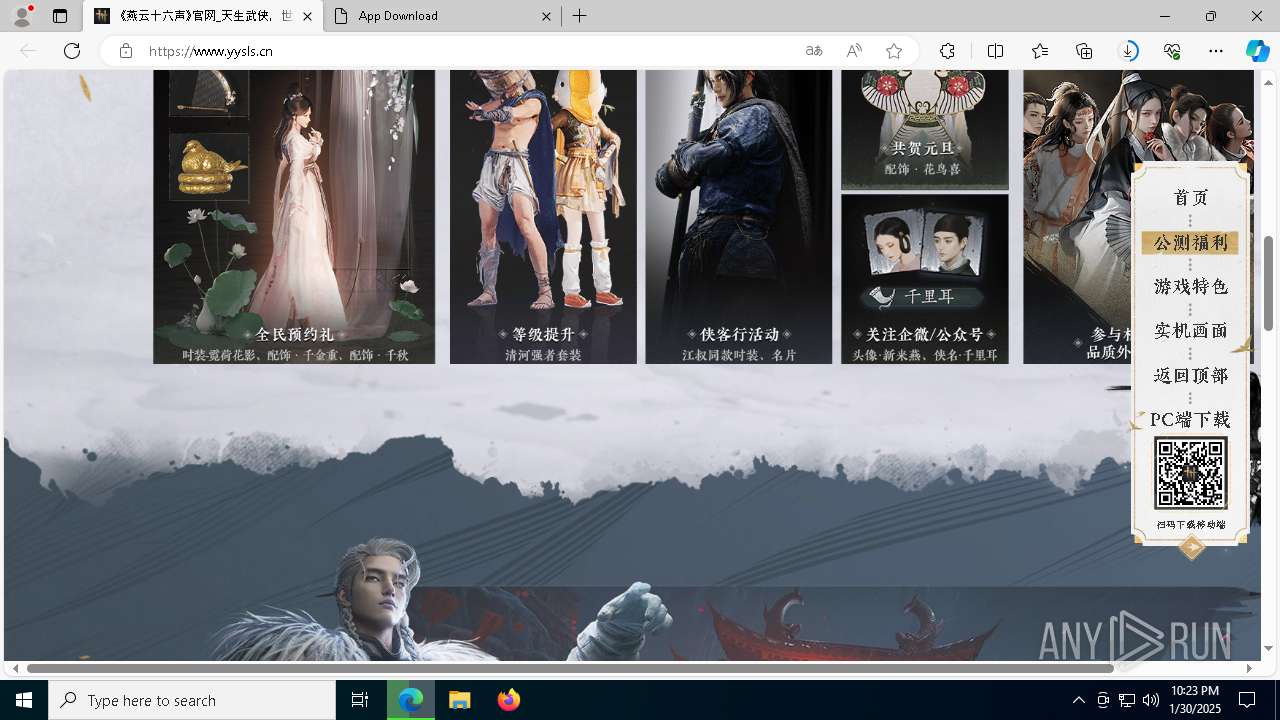1280x720 pixels.
Task: Click the golden bird accessory thumbnail
Action: 209,167
